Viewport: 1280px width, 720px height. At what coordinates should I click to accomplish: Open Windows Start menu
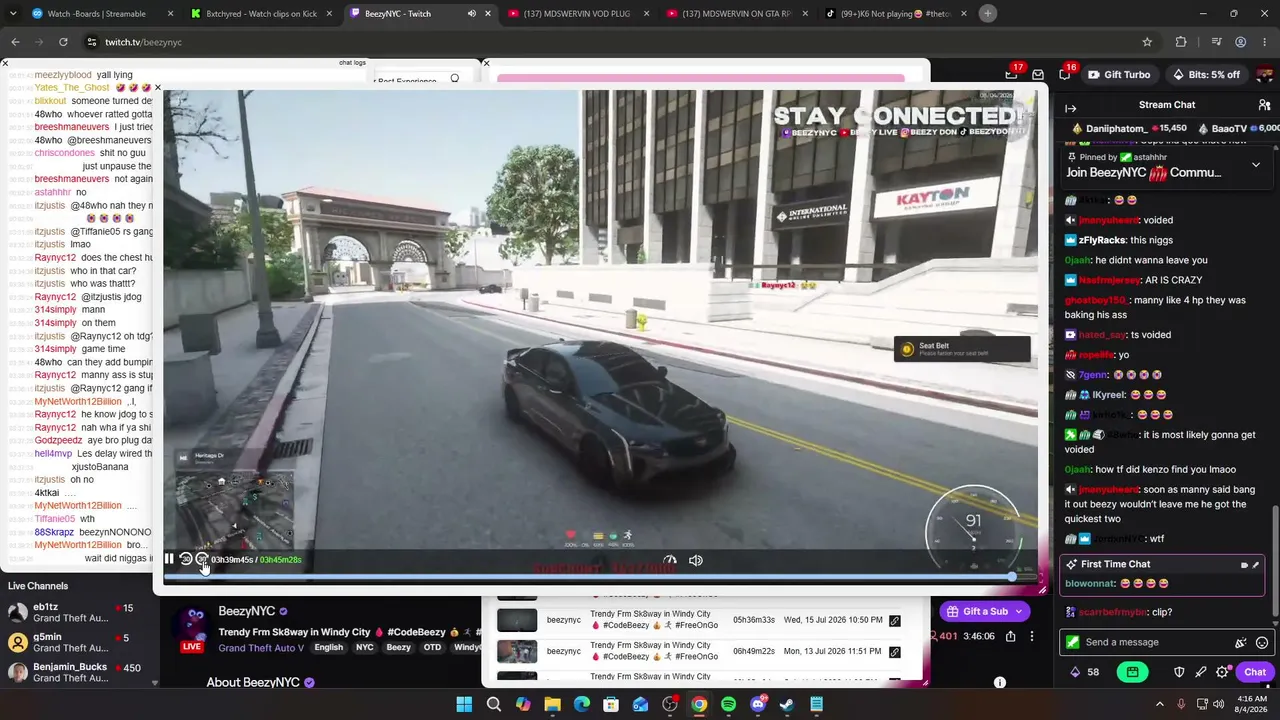click(x=464, y=705)
